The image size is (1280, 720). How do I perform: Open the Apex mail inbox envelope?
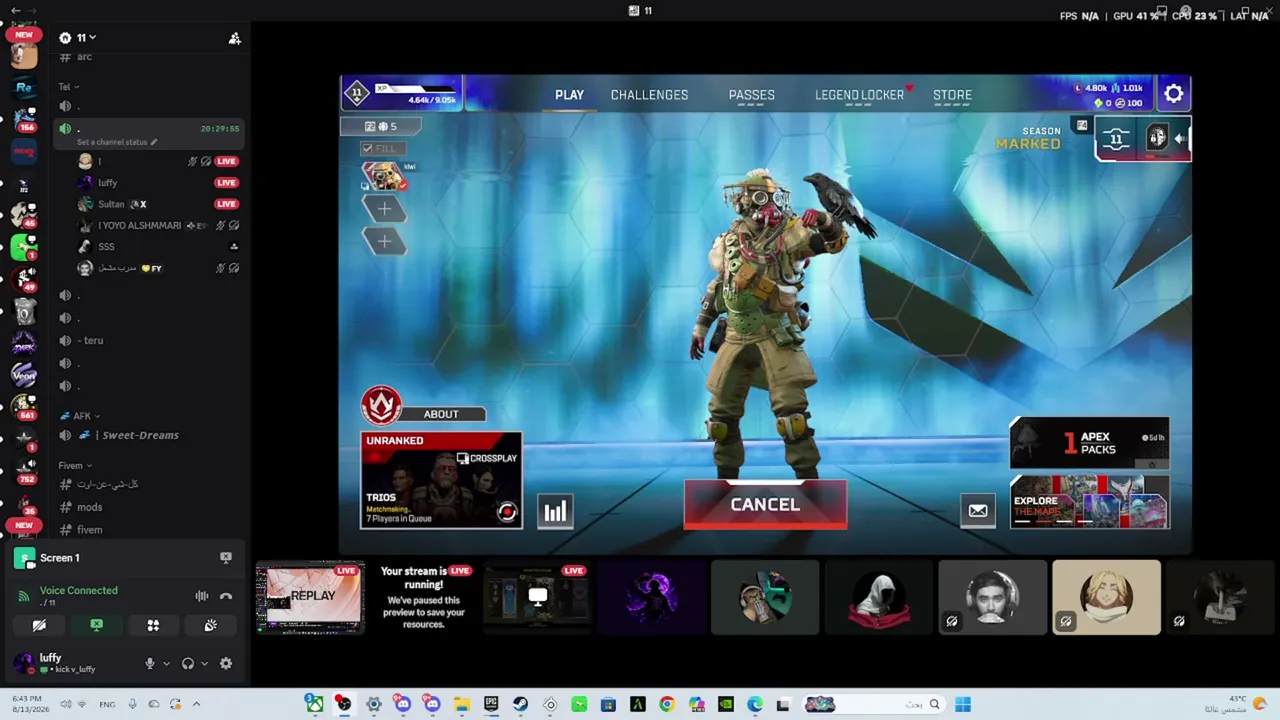978,511
